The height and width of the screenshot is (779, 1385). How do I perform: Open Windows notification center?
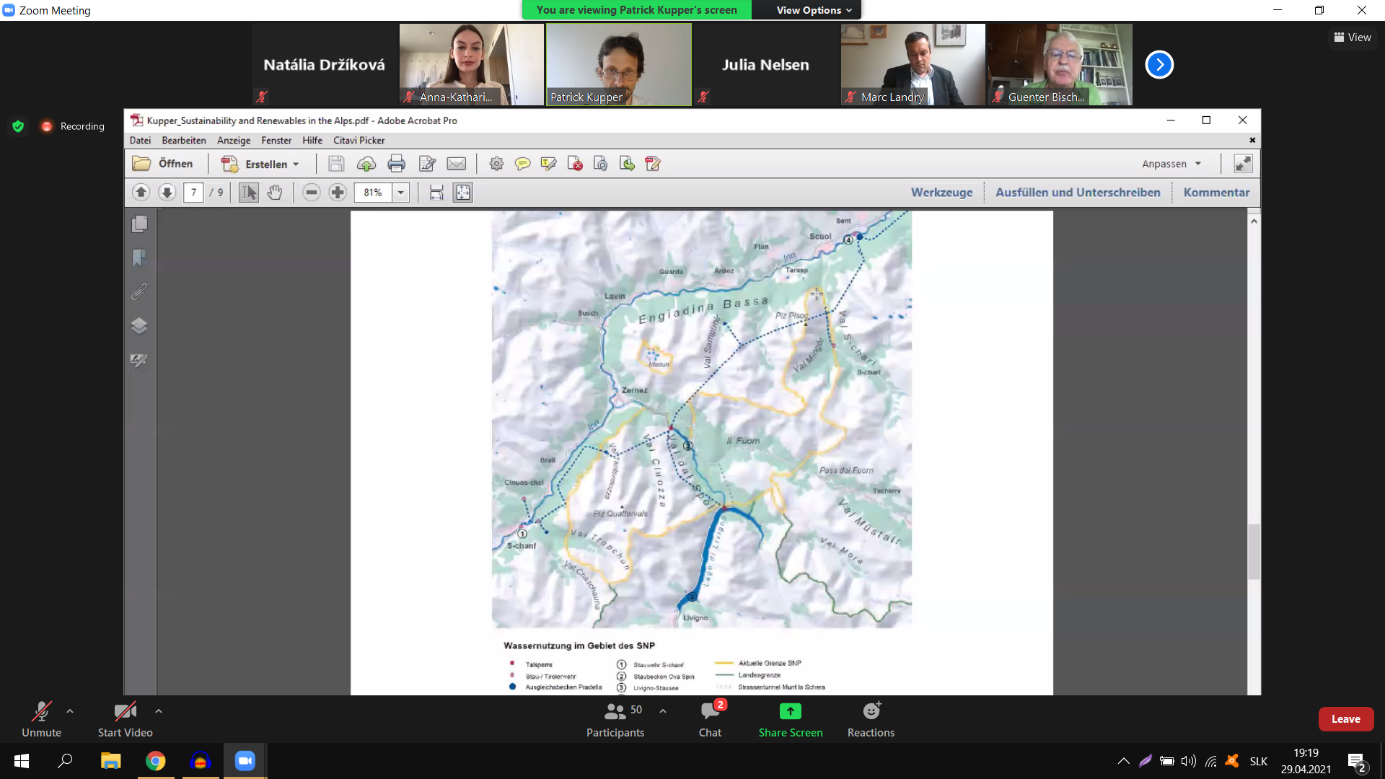point(1357,761)
